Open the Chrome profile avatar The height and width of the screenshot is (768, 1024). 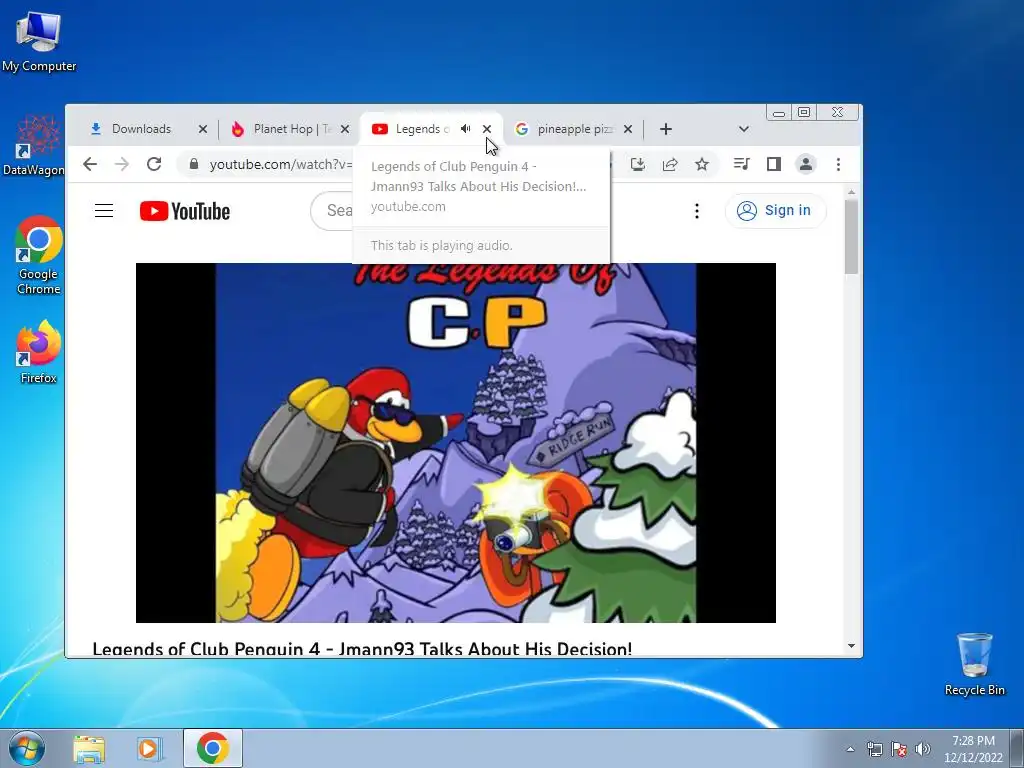coord(806,164)
